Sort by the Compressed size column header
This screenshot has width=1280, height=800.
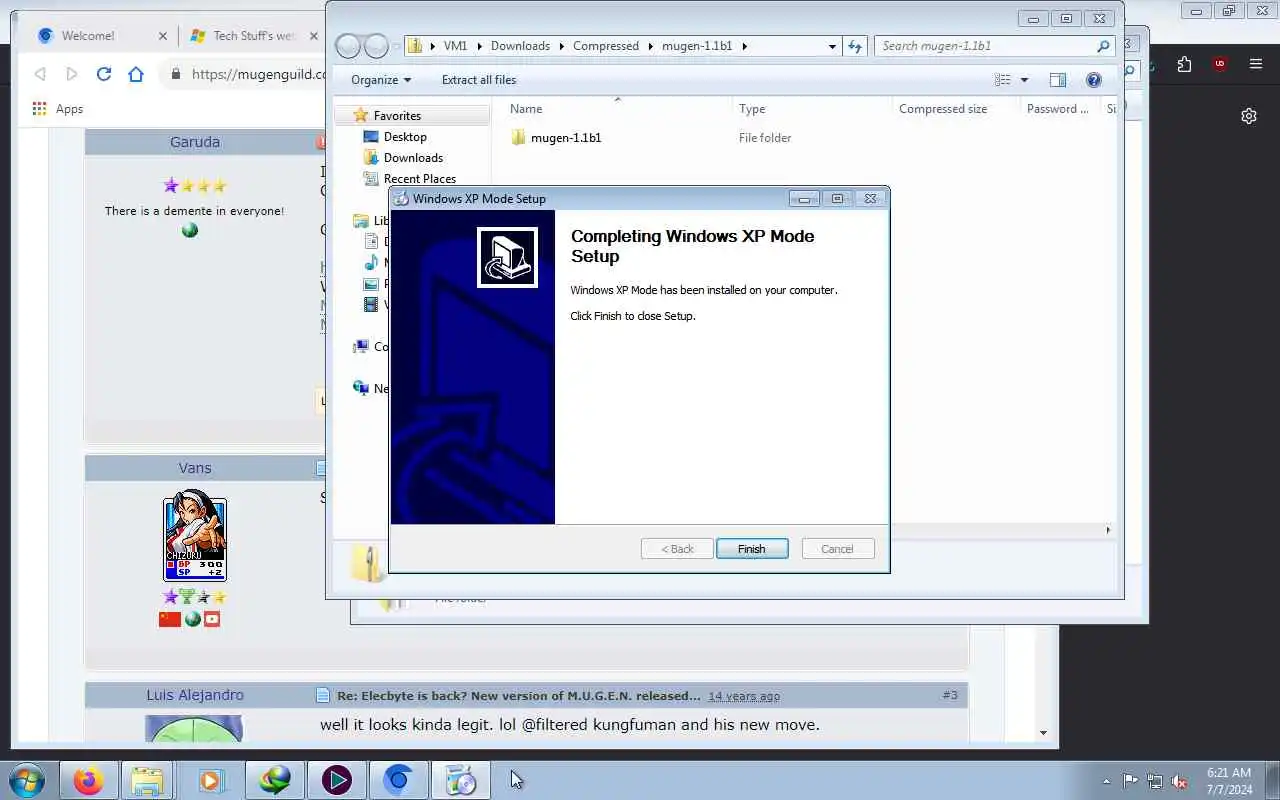click(x=943, y=109)
